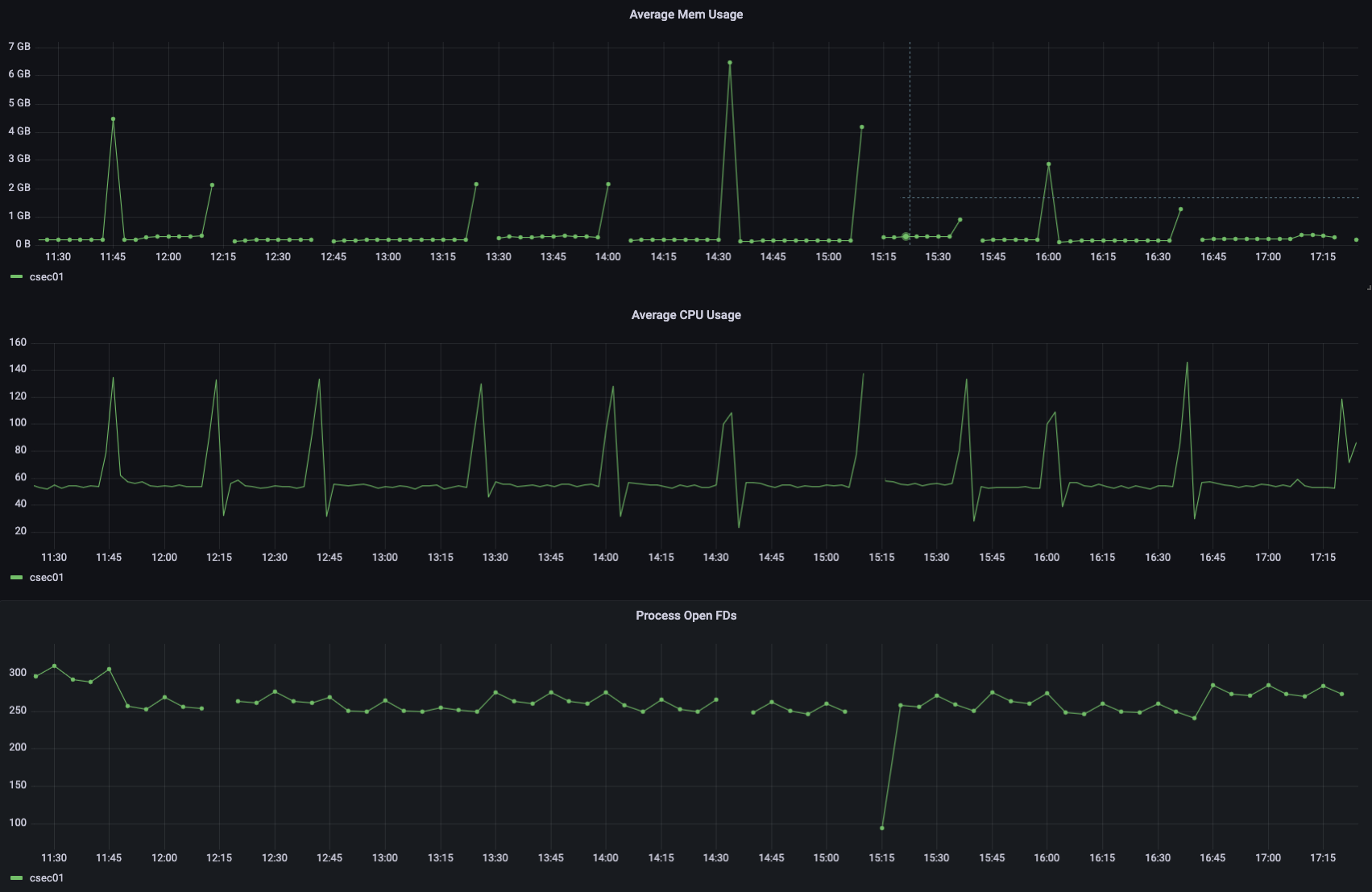
Task: Click green swatch beside csec01 in CPU legend
Action: click(17, 578)
